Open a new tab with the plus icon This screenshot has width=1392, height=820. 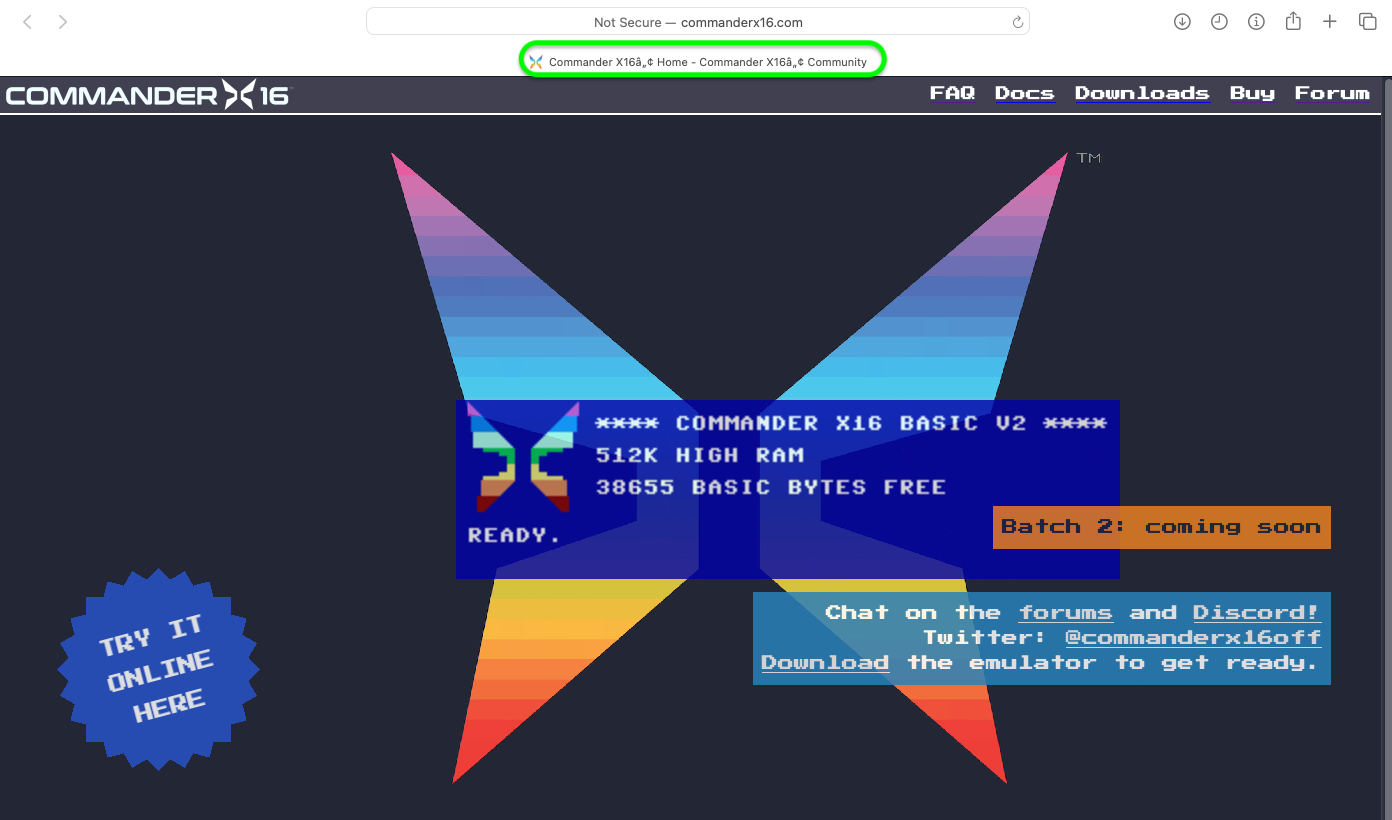[x=1330, y=22]
